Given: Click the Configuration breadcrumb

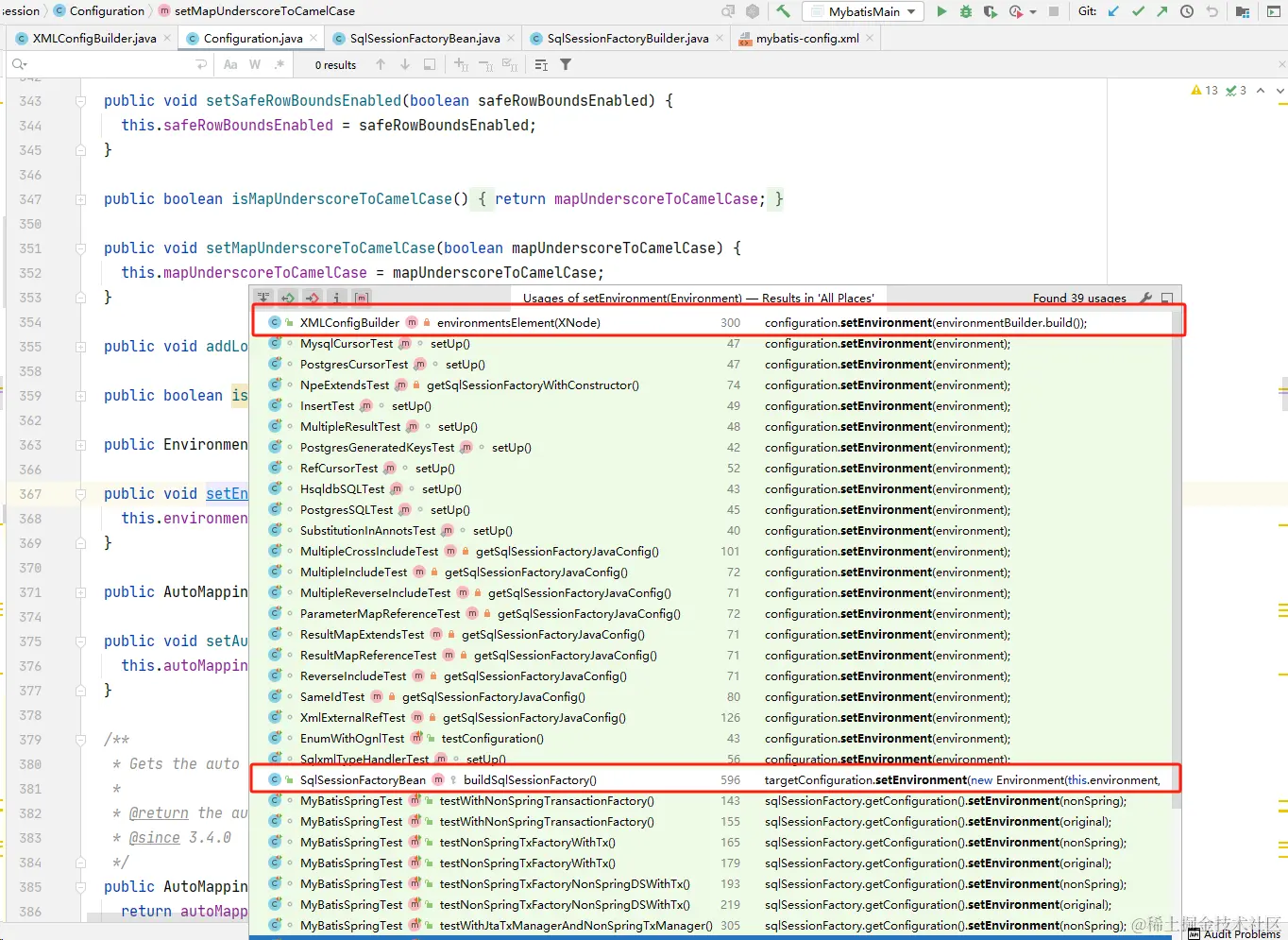Looking at the screenshot, I should pos(99,11).
